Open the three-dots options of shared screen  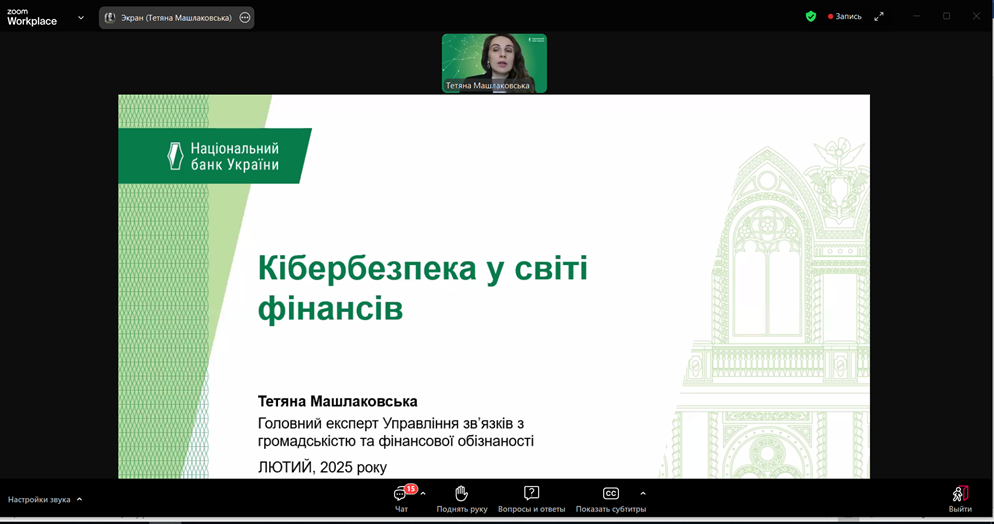(x=245, y=18)
